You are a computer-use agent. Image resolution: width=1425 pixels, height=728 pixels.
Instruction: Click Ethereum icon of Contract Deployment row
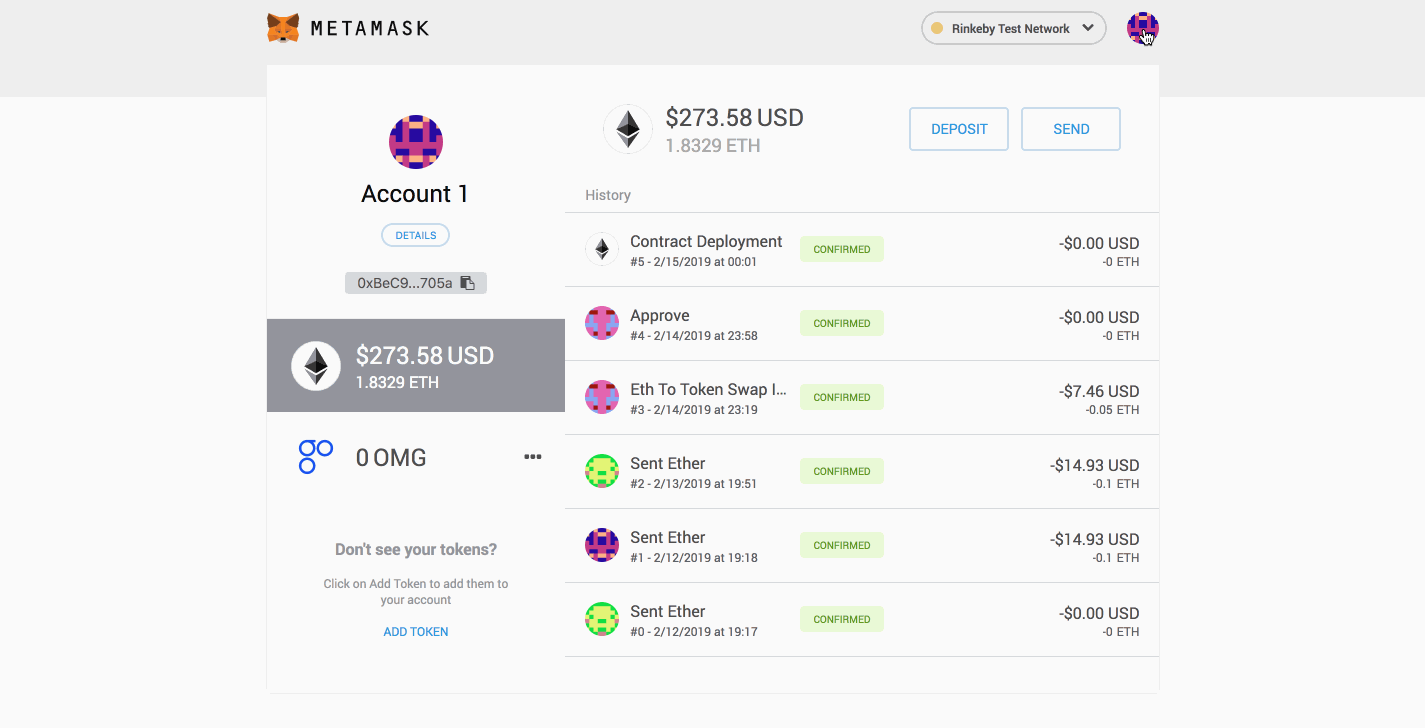click(x=602, y=249)
